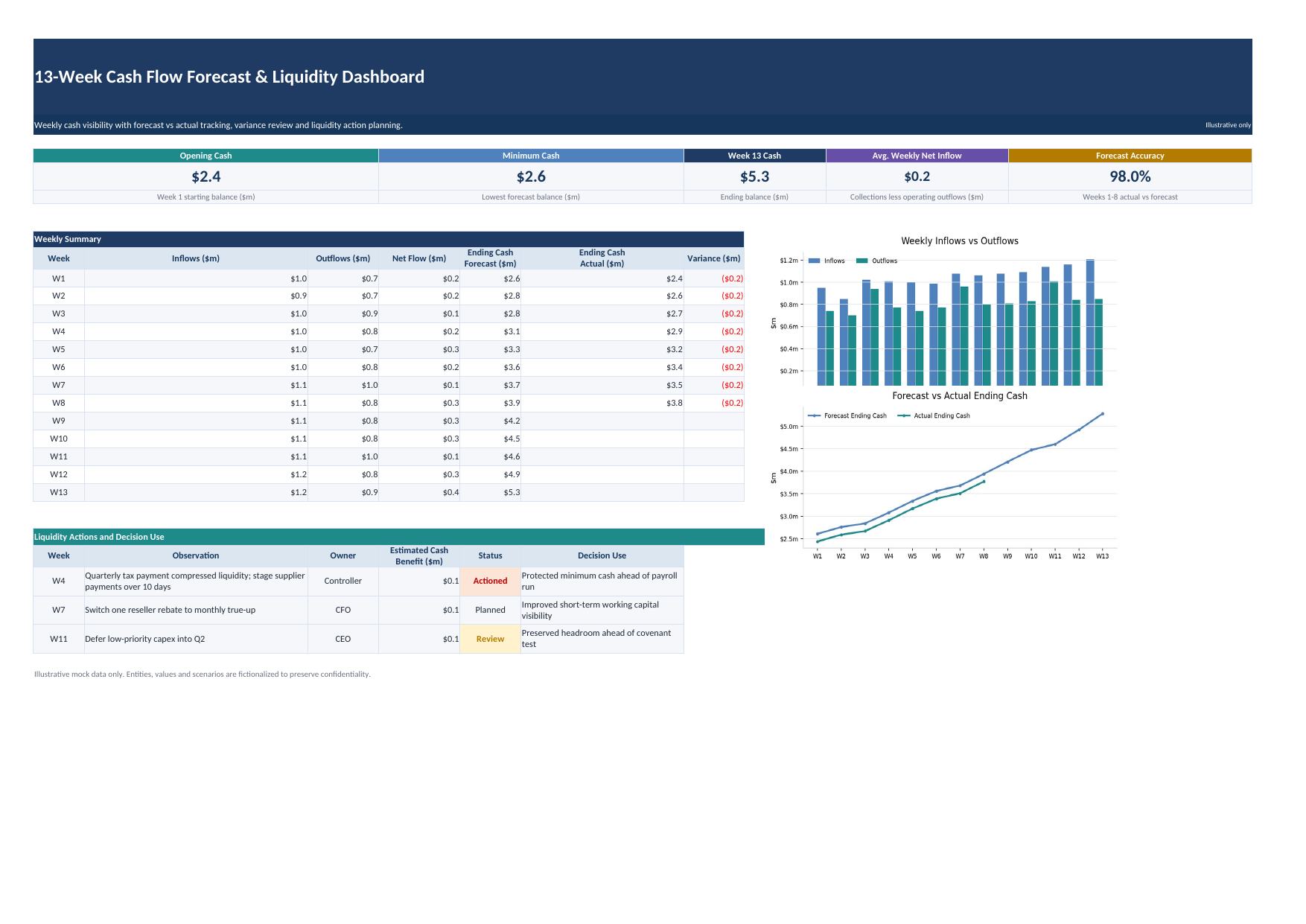Select the W9 ending cash forecast $4.2

coord(490,421)
